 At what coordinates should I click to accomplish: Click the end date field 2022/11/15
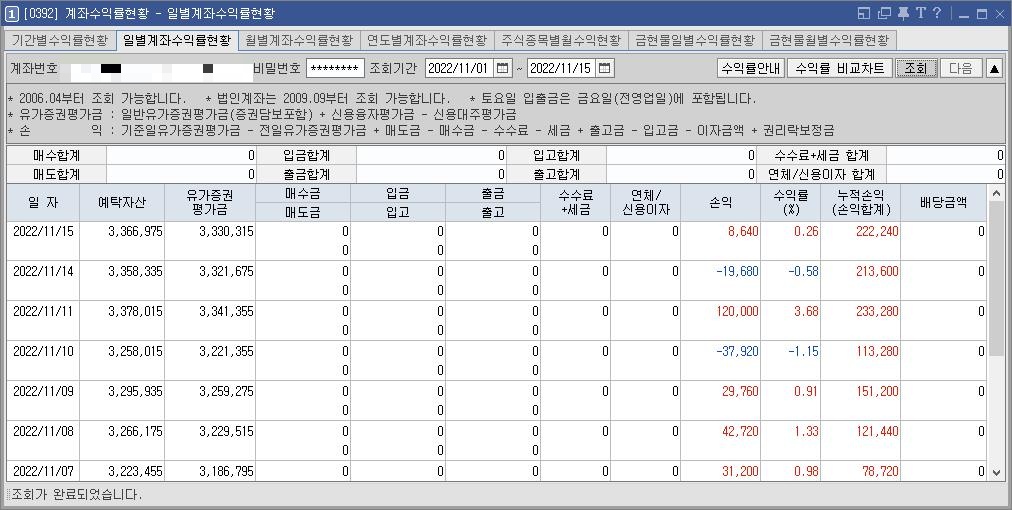[562, 68]
